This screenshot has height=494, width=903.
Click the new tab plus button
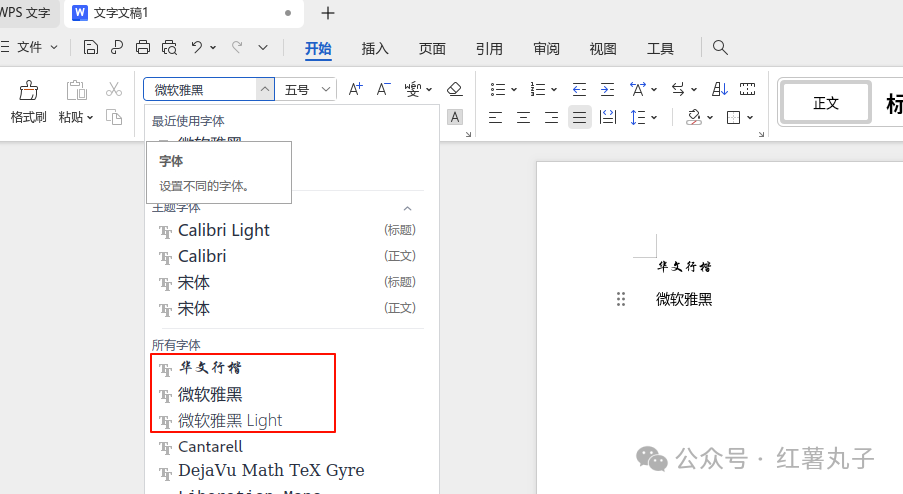(328, 13)
